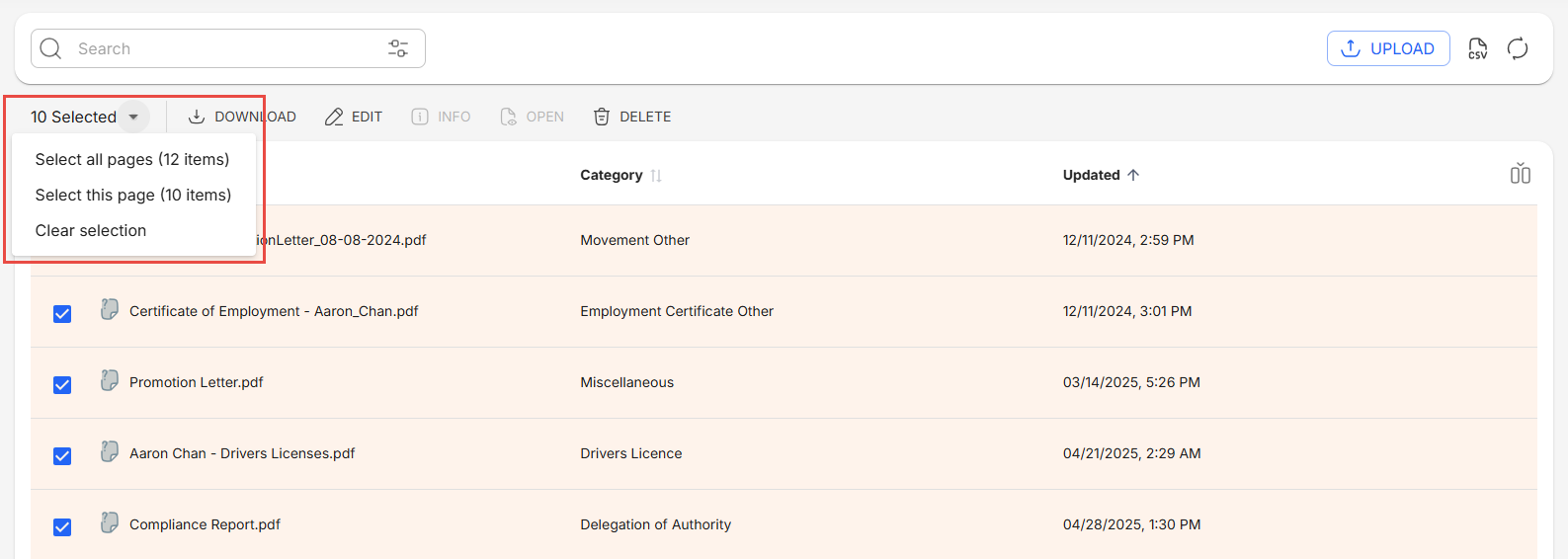The height and width of the screenshot is (559, 1568).
Task: Open the column settings icon
Action: pyautogui.click(x=1520, y=175)
